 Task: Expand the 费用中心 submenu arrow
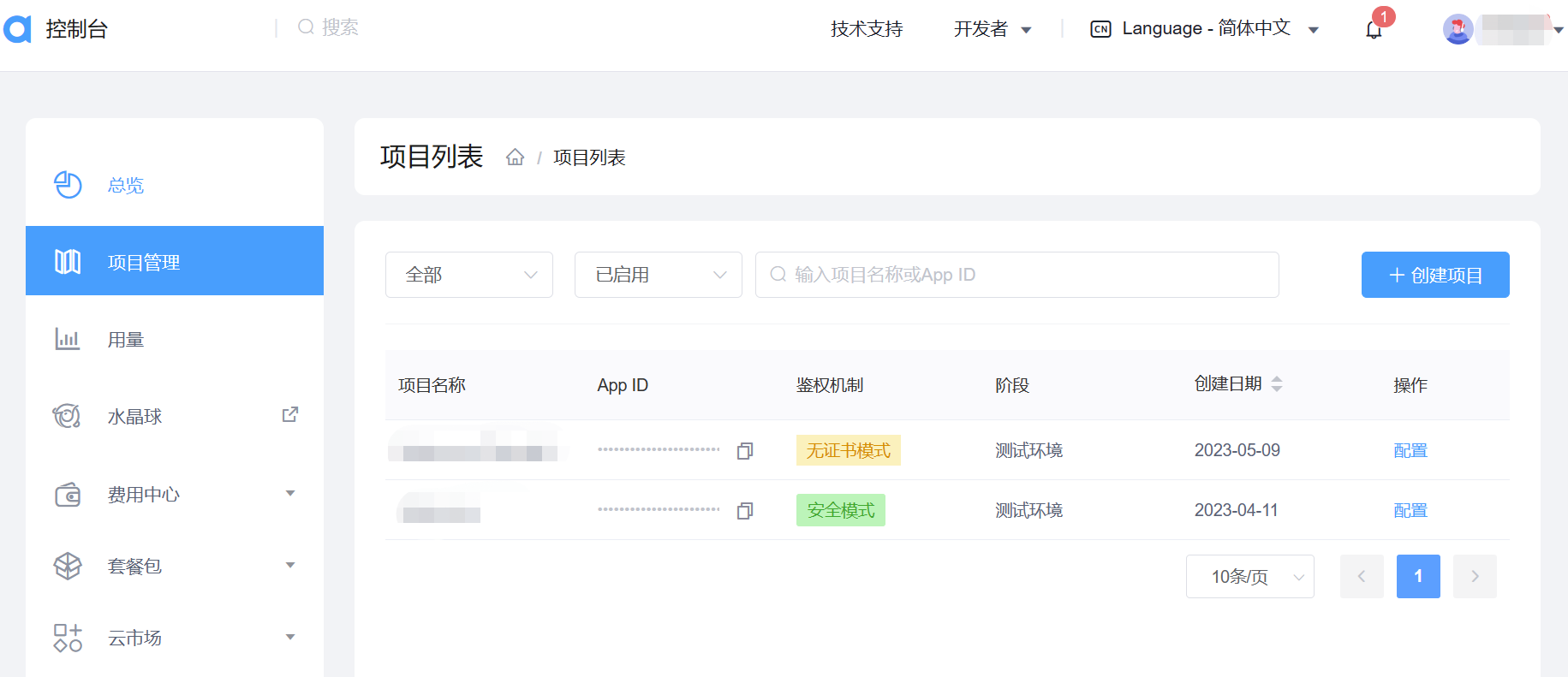(290, 493)
